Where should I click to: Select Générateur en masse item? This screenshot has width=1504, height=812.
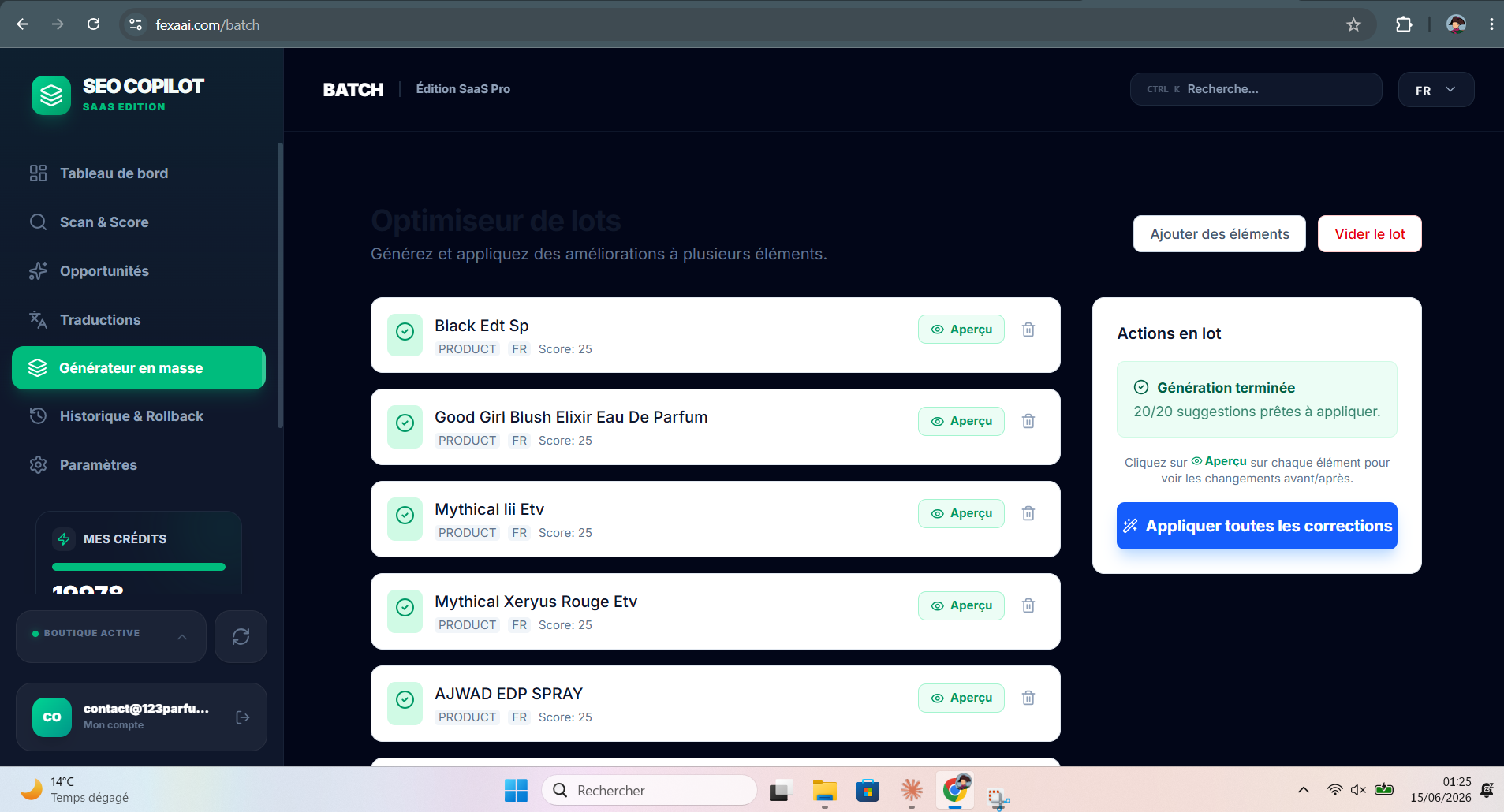click(139, 368)
